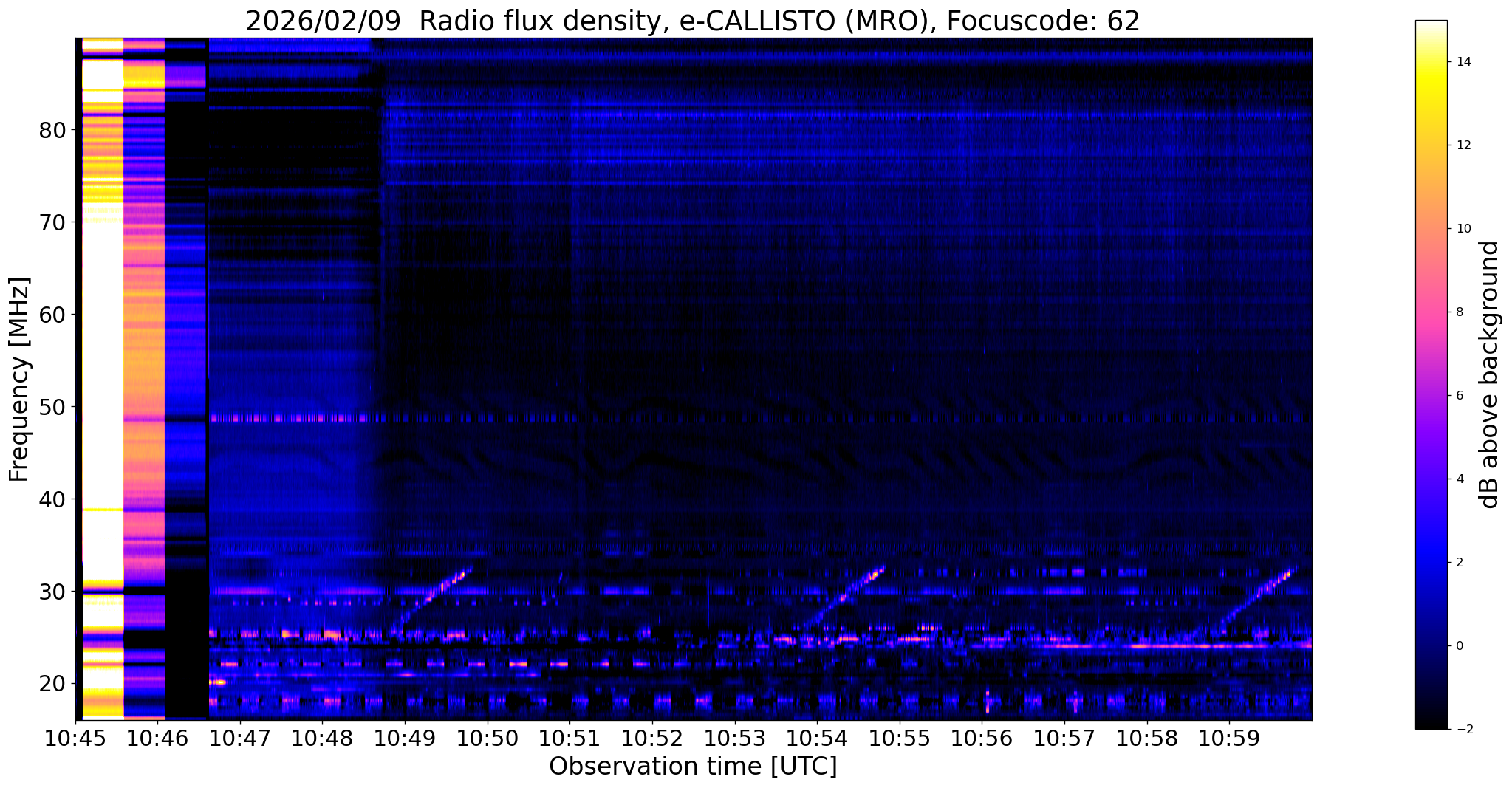The image size is (1512, 788).
Task: Click the 'Observation time [UTC]' axis label
Action: (x=693, y=767)
